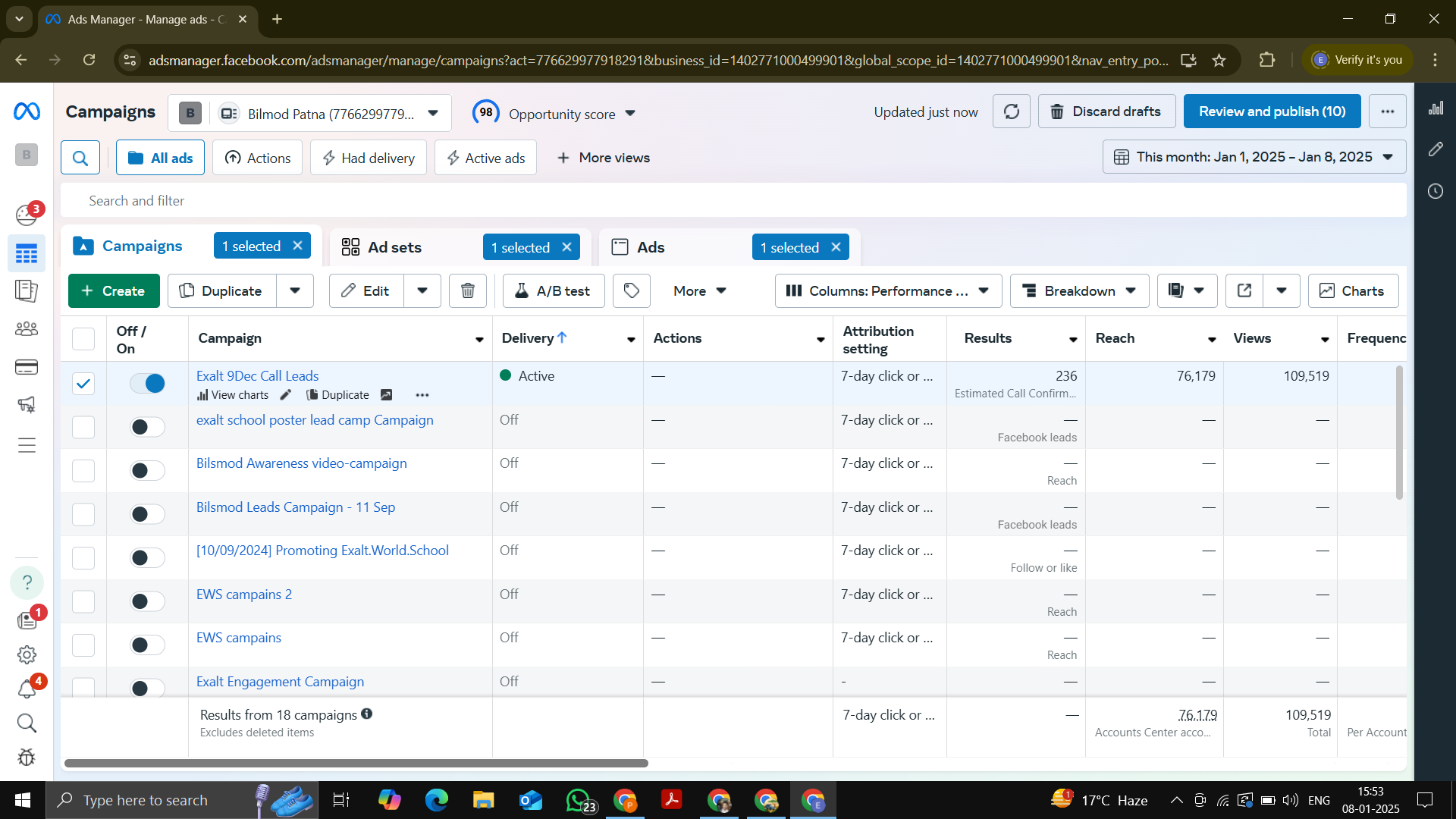
Task: Click the vertical table scrollbar
Action: click(x=1399, y=432)
